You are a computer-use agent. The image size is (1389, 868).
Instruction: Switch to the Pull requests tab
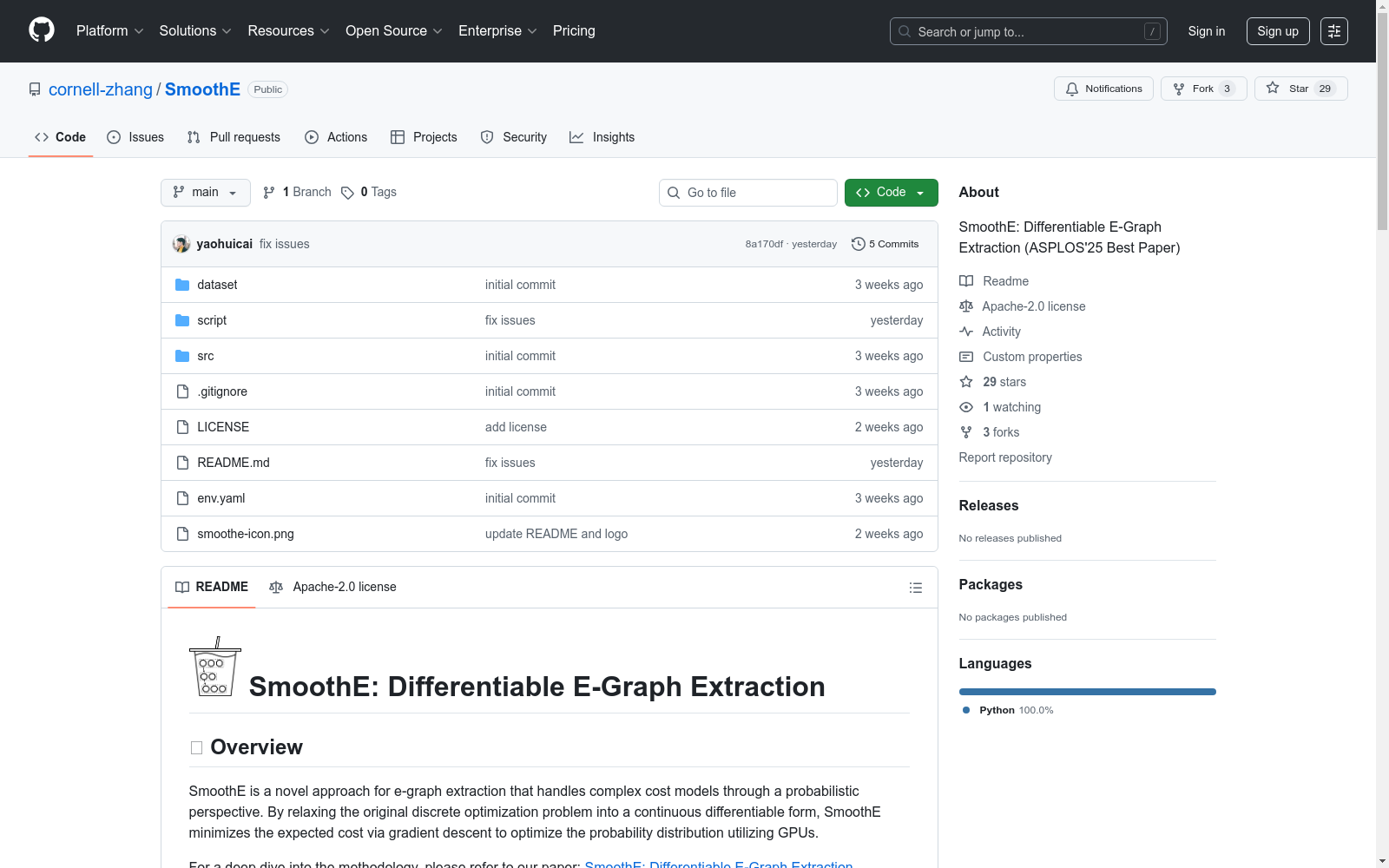[x=234, y=137]
